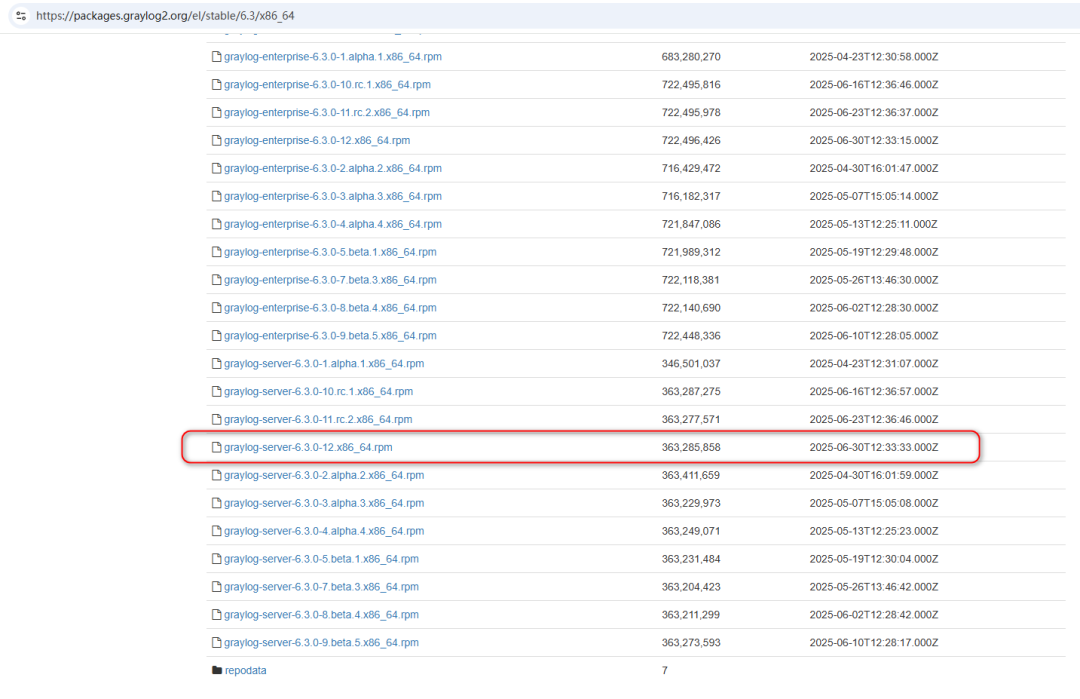Image resolution: width=1080 pixels, height=699 pixels.
Task: Click file icon of graylog-server-6.3.0-3.alpha.3 row
Action: [x=216, y=503]
